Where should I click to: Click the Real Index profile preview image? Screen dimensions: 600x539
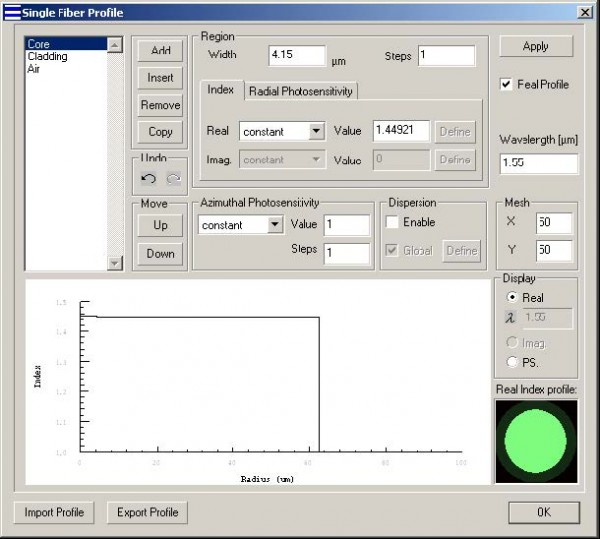(536, 441)
